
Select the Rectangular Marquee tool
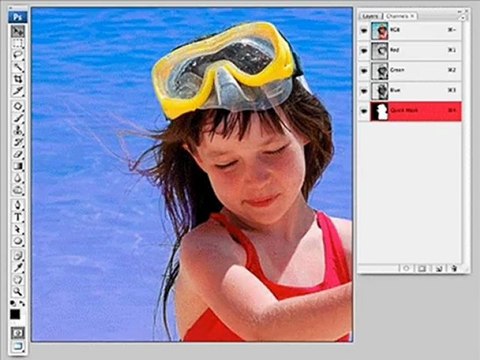18,43
